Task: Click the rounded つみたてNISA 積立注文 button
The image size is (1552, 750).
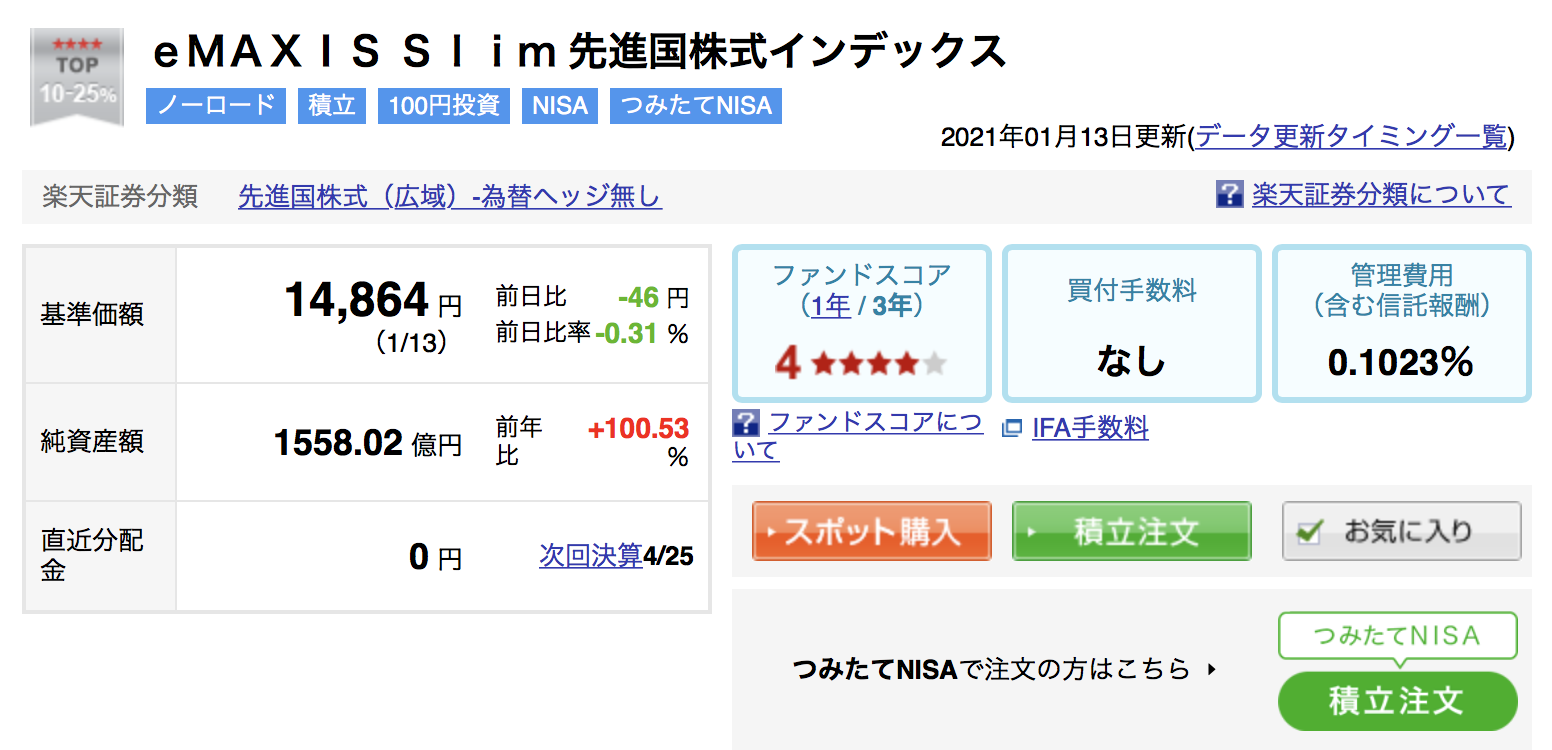Action: tap(1397, 701)
